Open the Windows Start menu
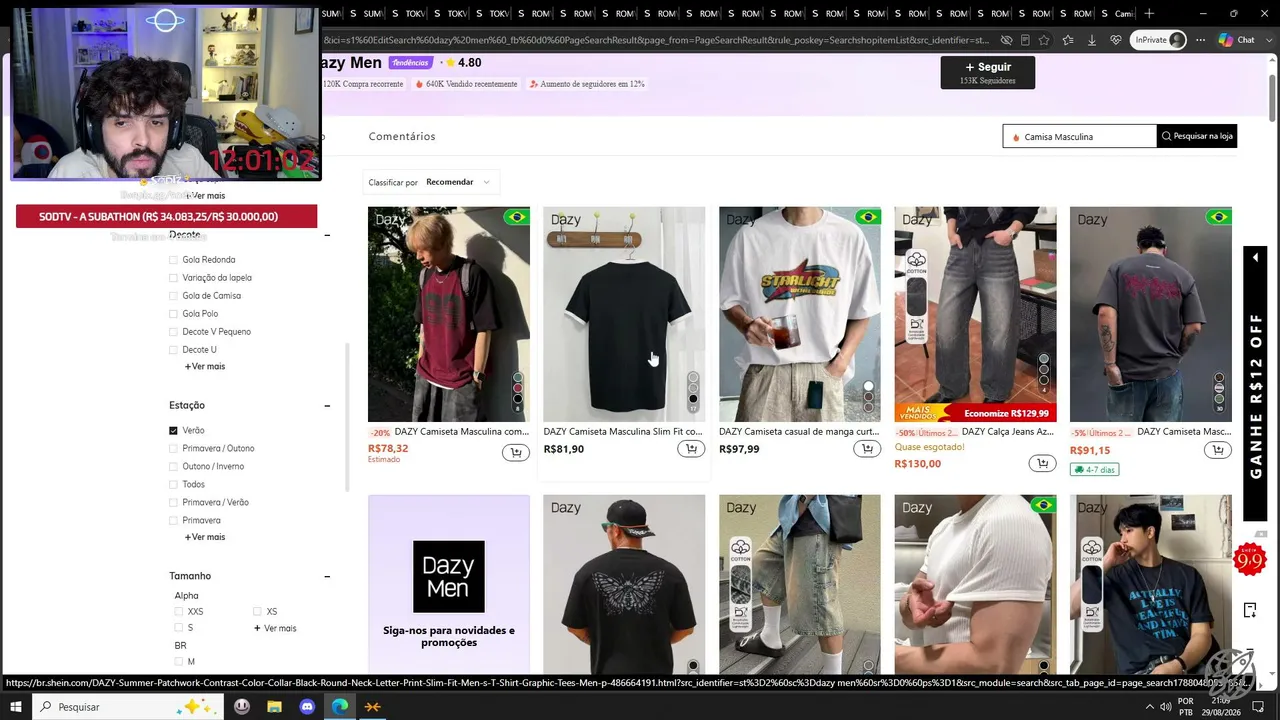The image size is (1280, 720). click(16, 707)
